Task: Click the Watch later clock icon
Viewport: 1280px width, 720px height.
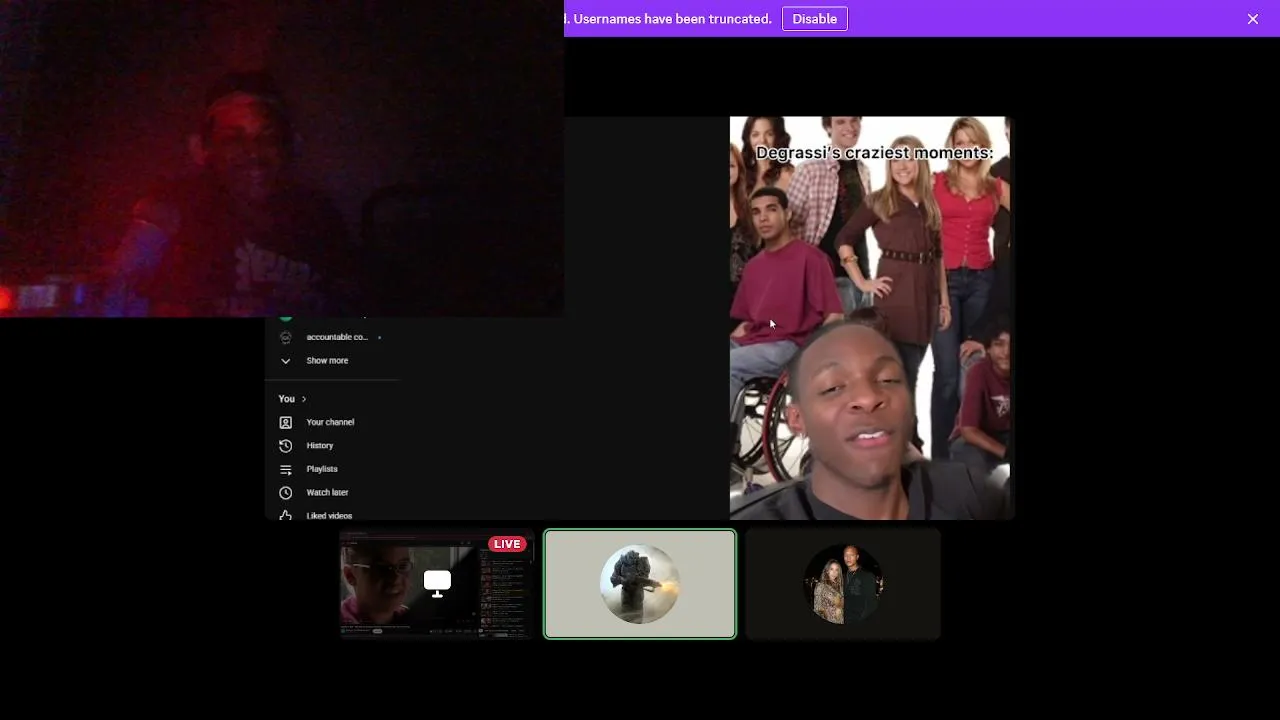Action: point(285,493)
